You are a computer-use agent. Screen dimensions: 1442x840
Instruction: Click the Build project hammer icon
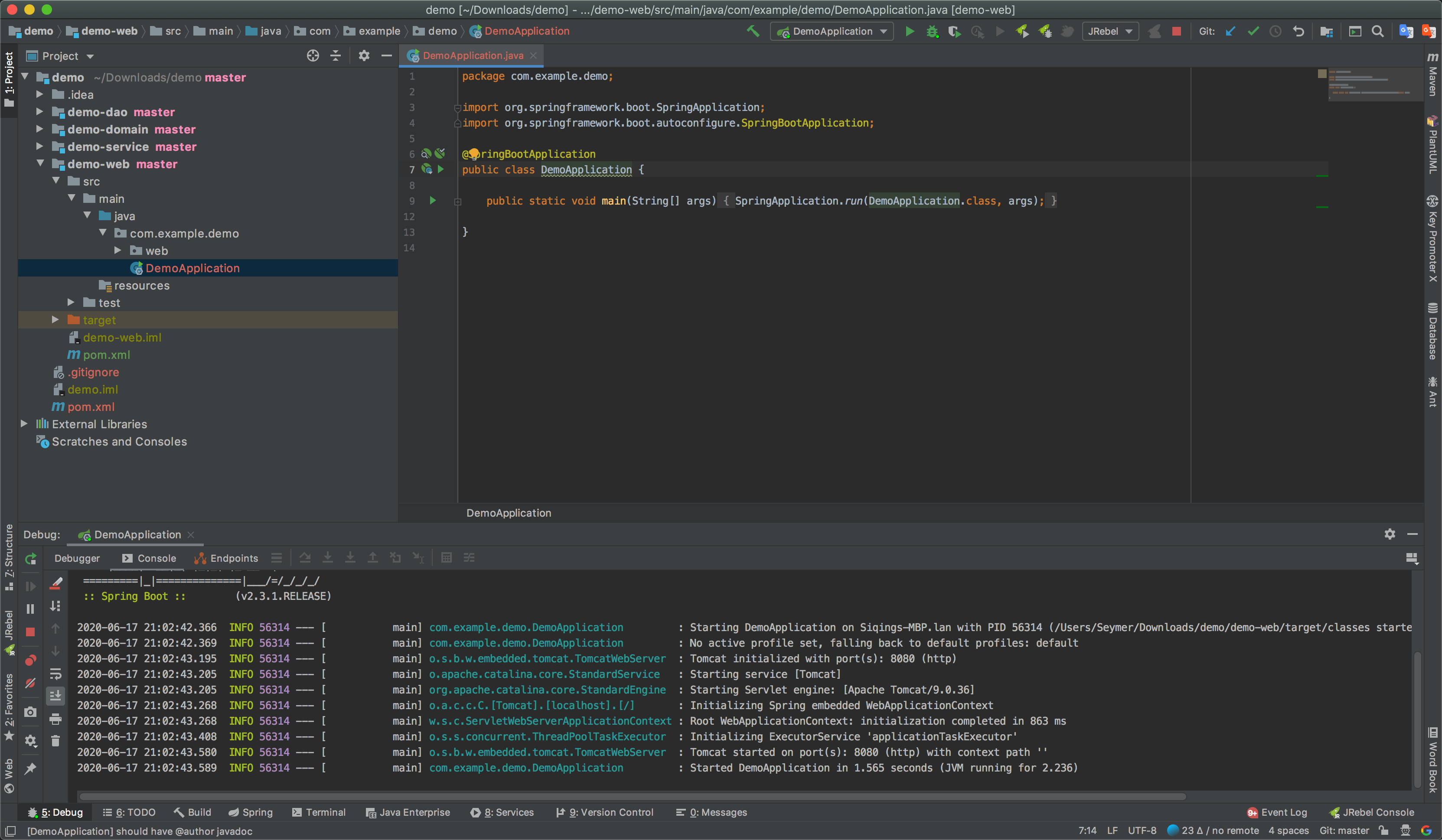tap(753, 32)
